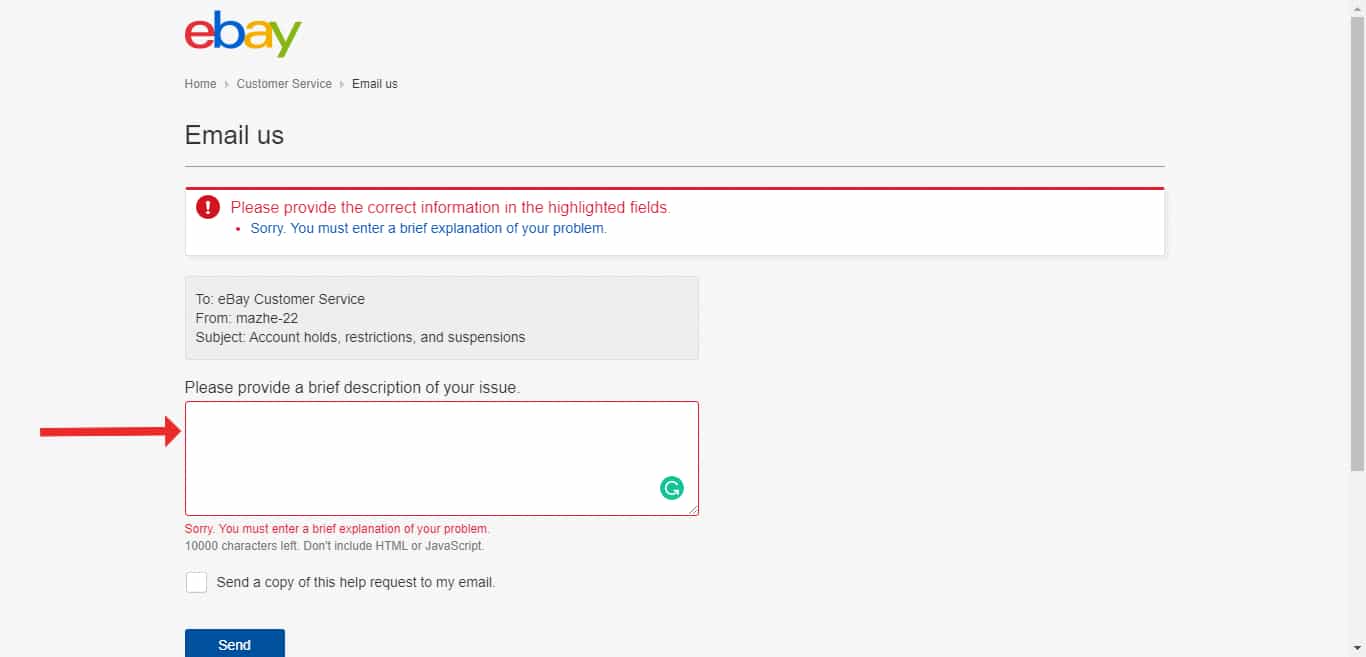Focus the brief description text box
The image size is (1366, 657).
(x=440, y=455)
